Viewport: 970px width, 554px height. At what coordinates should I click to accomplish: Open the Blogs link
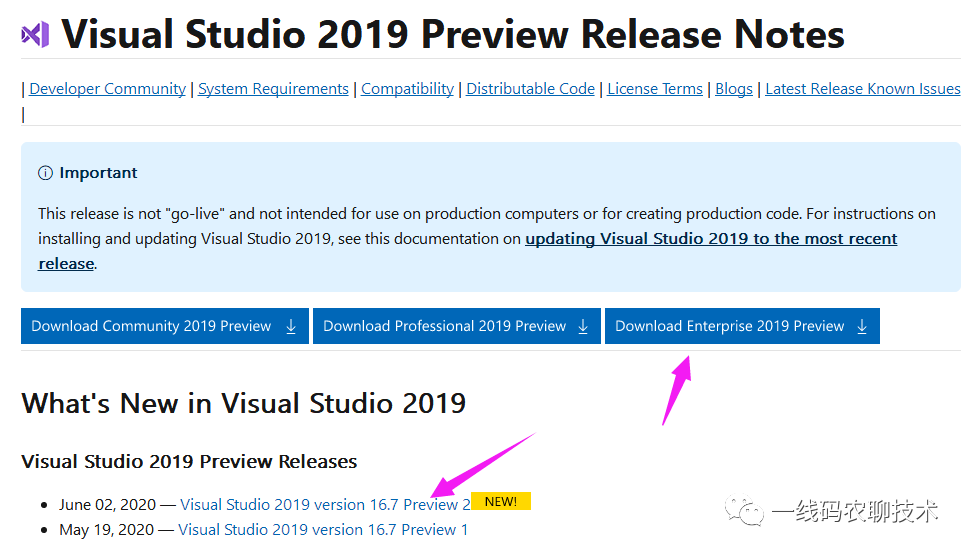click(x=734, y=89)
